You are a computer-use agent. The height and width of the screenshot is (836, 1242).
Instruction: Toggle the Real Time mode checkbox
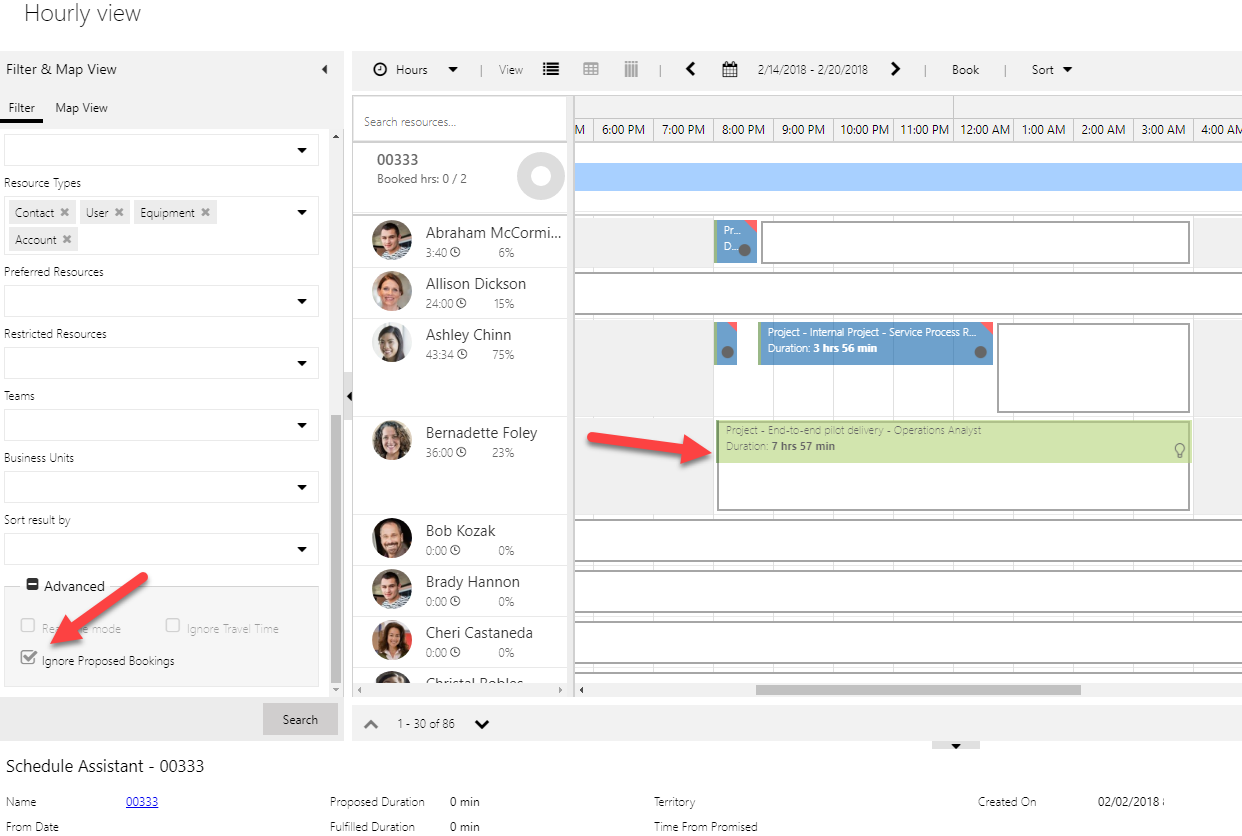point(28,626)
